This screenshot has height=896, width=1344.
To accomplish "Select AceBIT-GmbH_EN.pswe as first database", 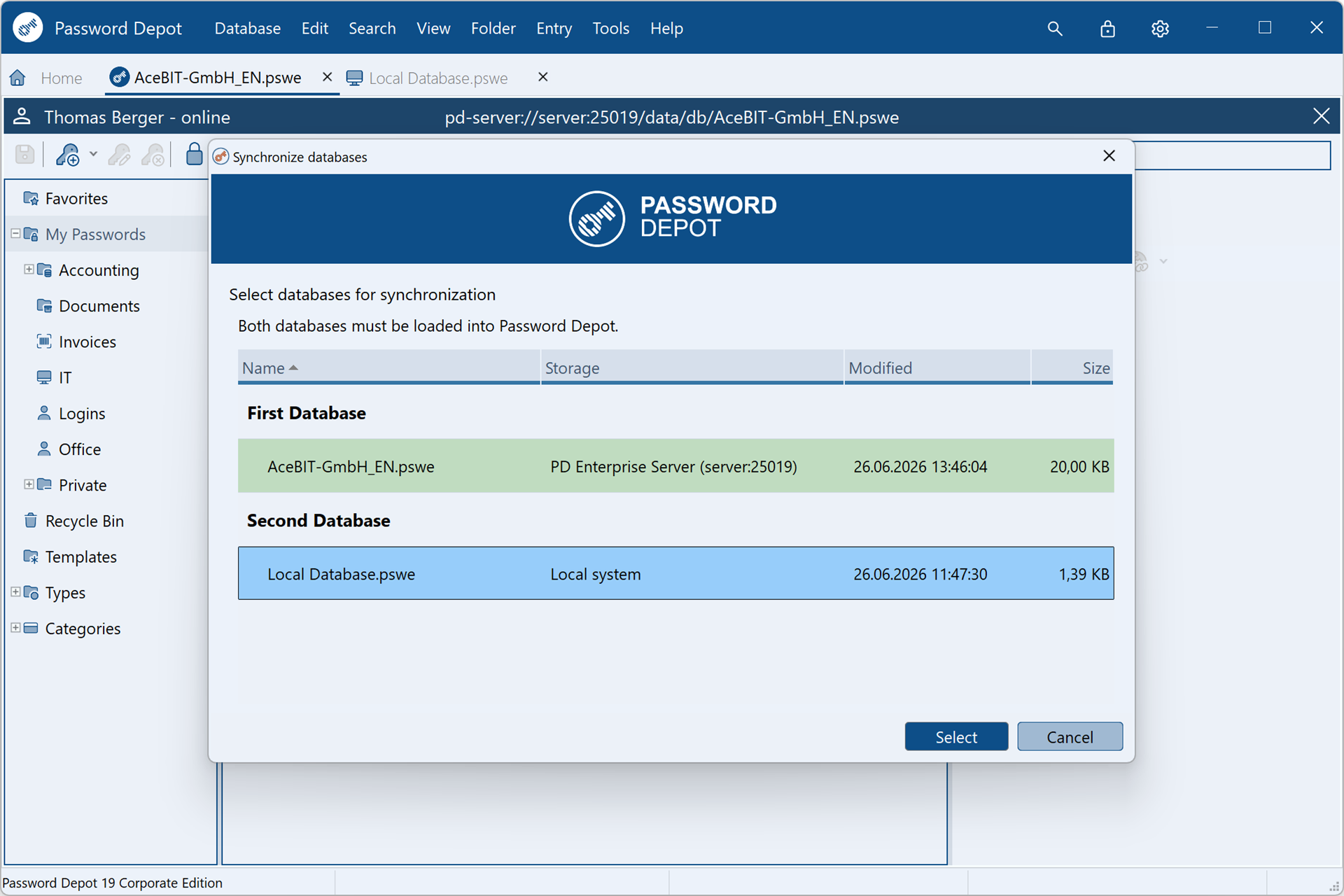I will click(675, 466).
